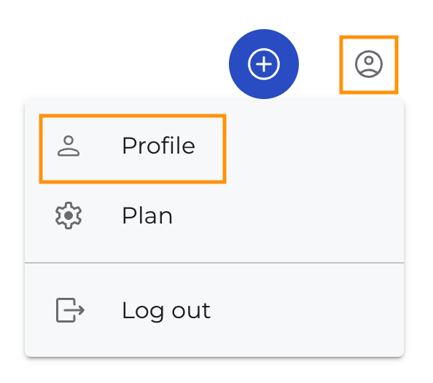Click the "Log out" text label

pyautogui.click(x=166, y=311)
